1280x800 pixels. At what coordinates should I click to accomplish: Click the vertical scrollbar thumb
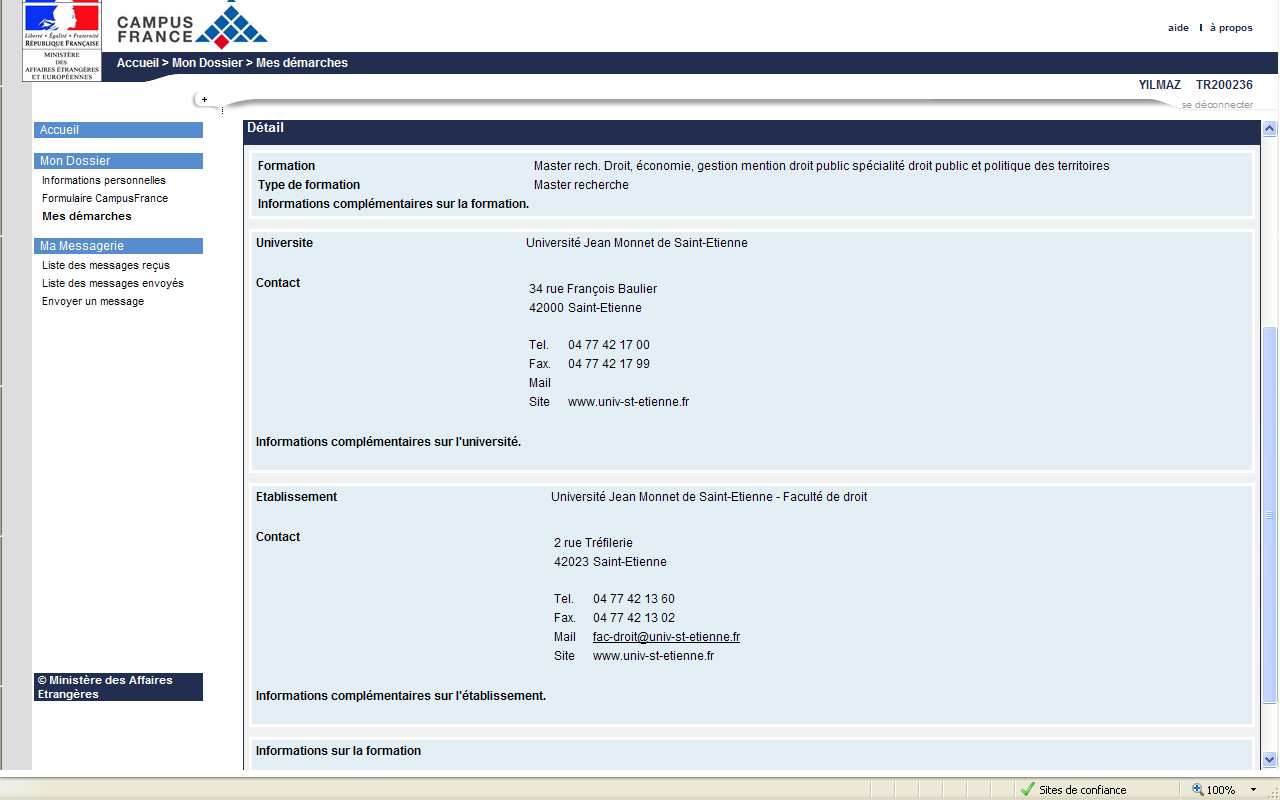(1270, 515)
